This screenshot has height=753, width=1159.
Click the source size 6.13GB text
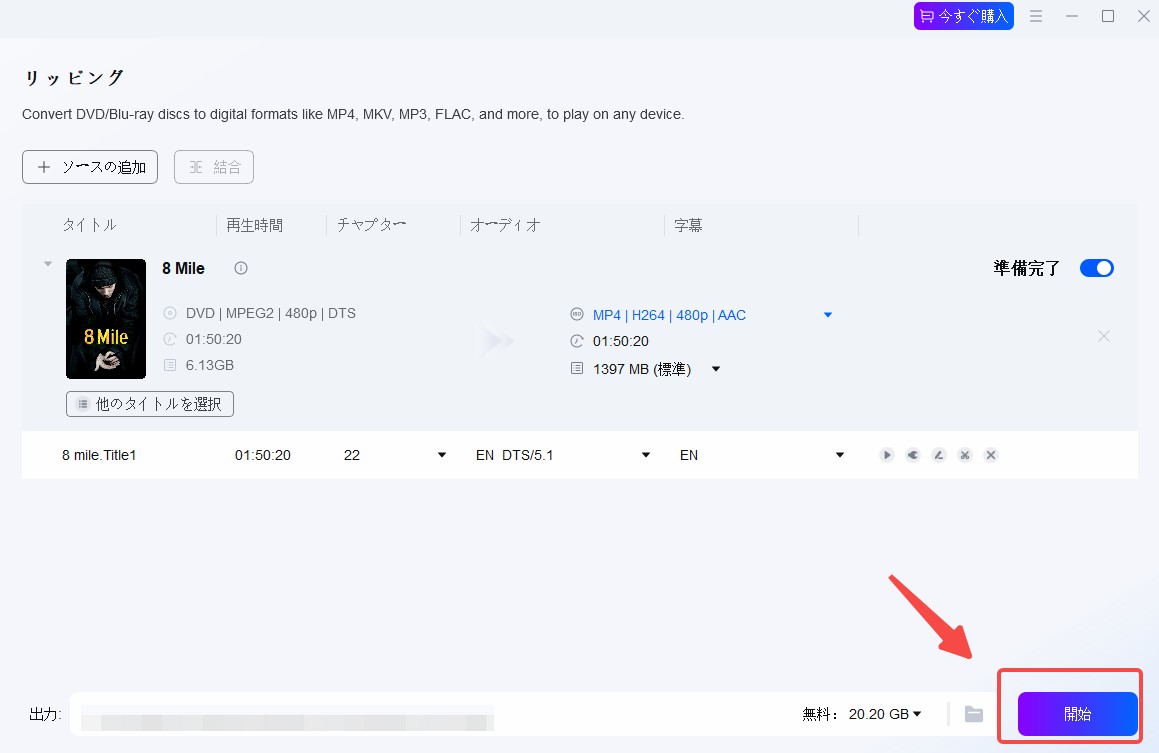point(210,365)
